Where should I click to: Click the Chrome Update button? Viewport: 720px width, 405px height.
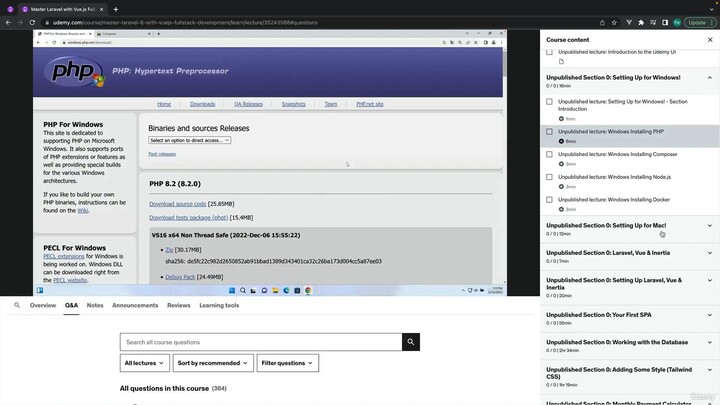click(x=696, y=22)
